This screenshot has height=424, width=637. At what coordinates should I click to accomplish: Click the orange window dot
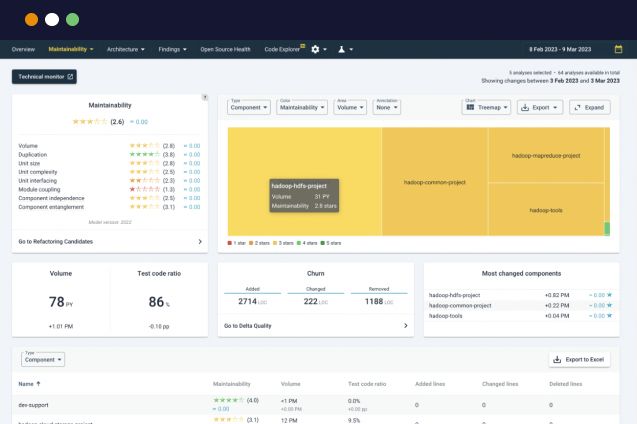click(31, 19)
